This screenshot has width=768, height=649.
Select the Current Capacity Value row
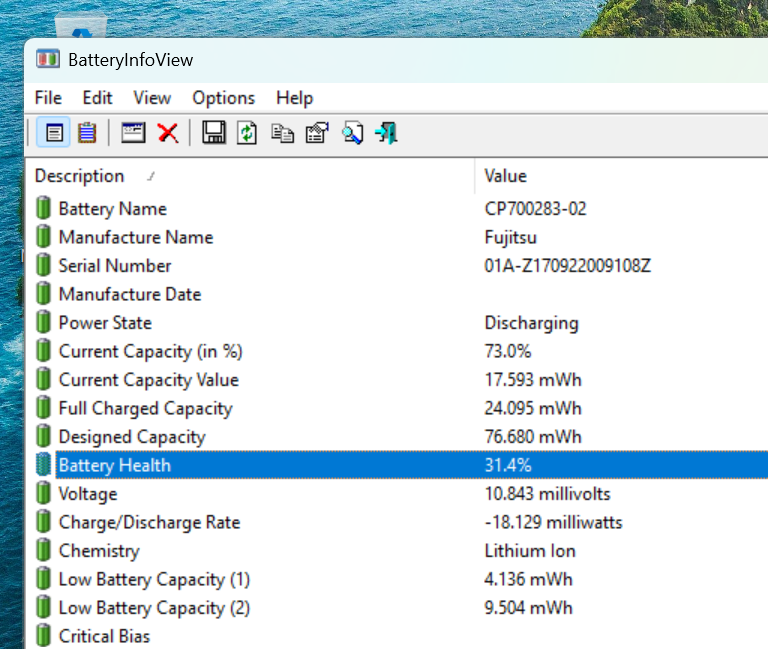[149, 380]
